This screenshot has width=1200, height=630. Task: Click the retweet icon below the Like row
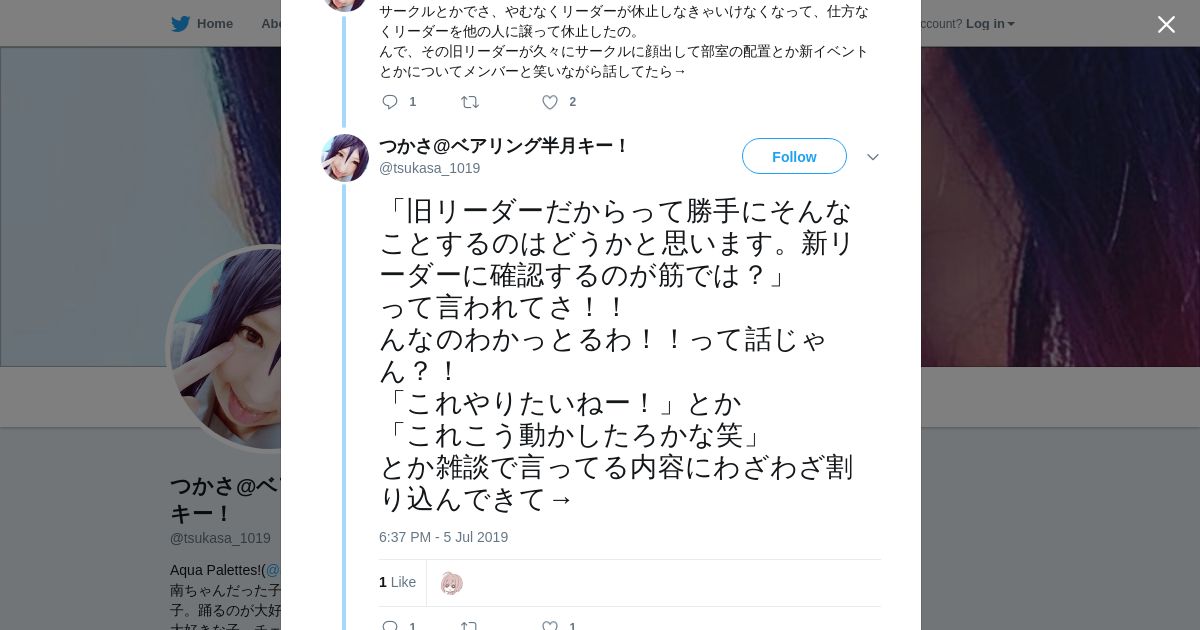click(x=469, y=625)
